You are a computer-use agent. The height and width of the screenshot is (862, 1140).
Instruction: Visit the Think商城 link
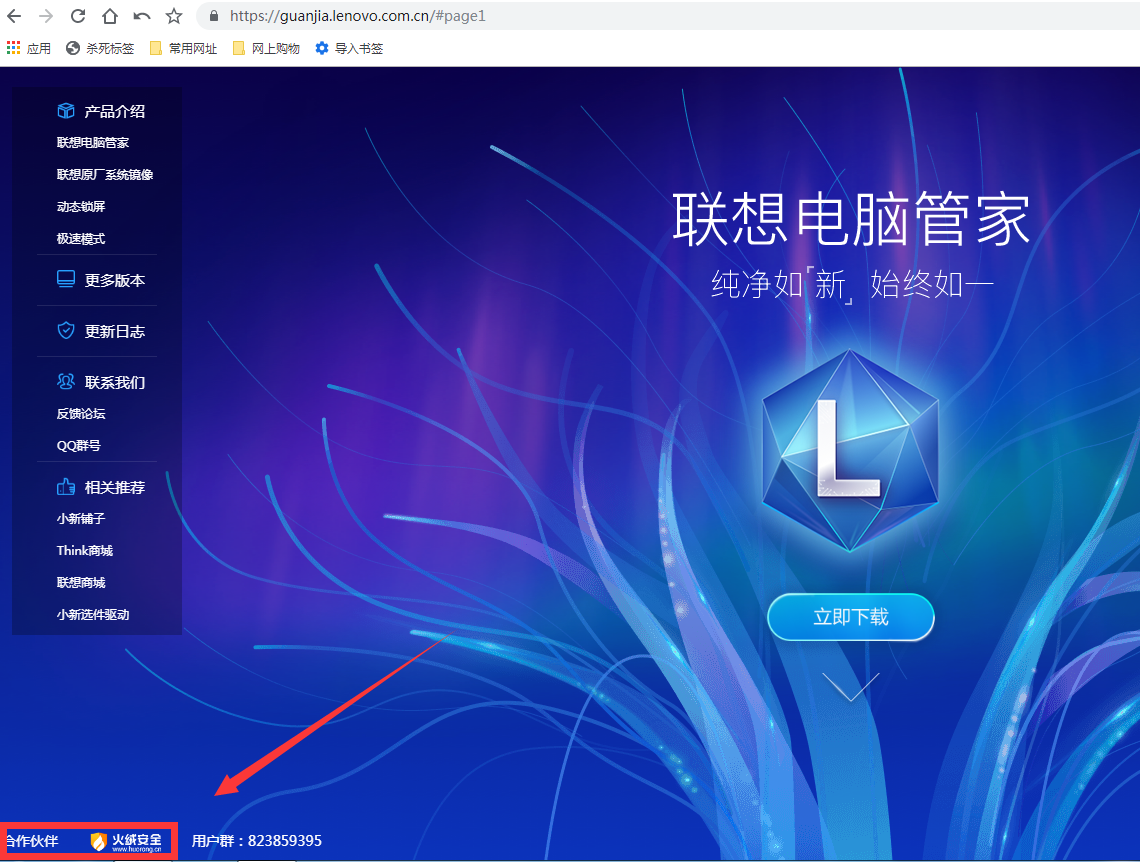click(x=85, y=550)
